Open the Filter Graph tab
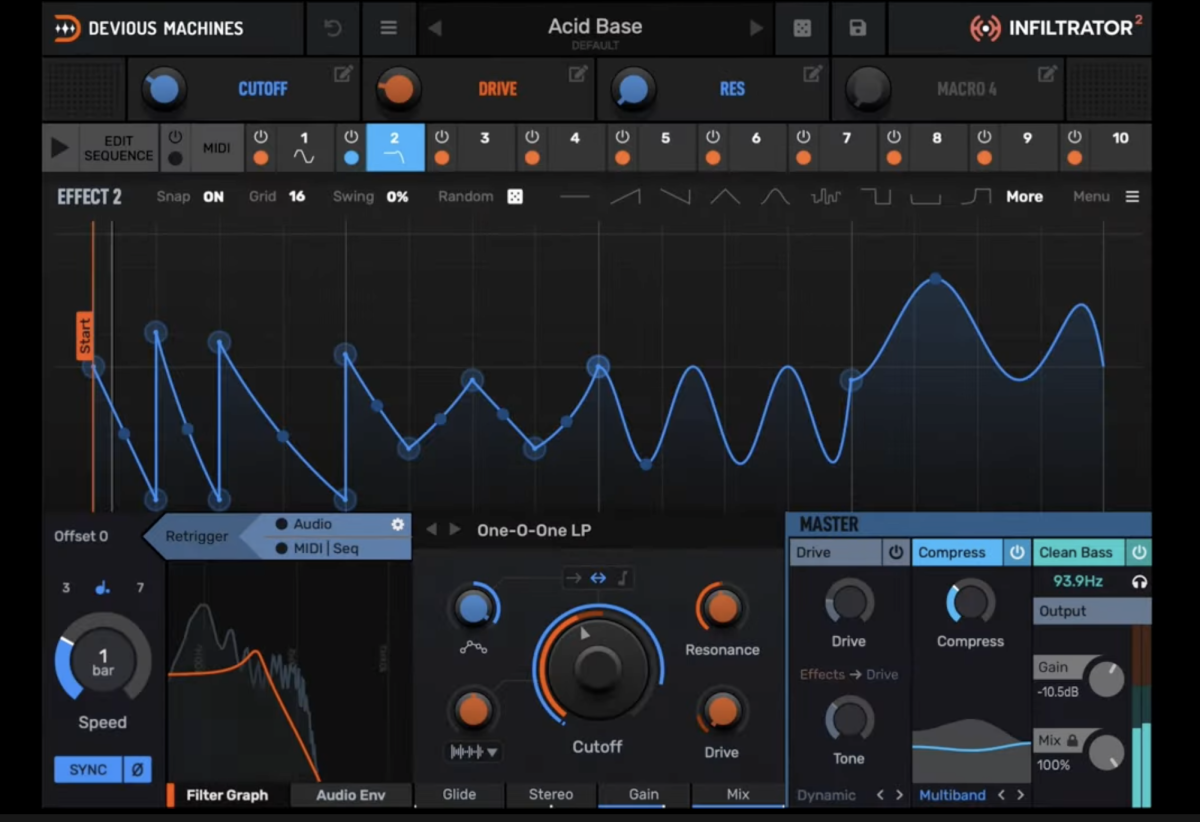The width and height of the screenshot is (1200, 822). [227, 795]
